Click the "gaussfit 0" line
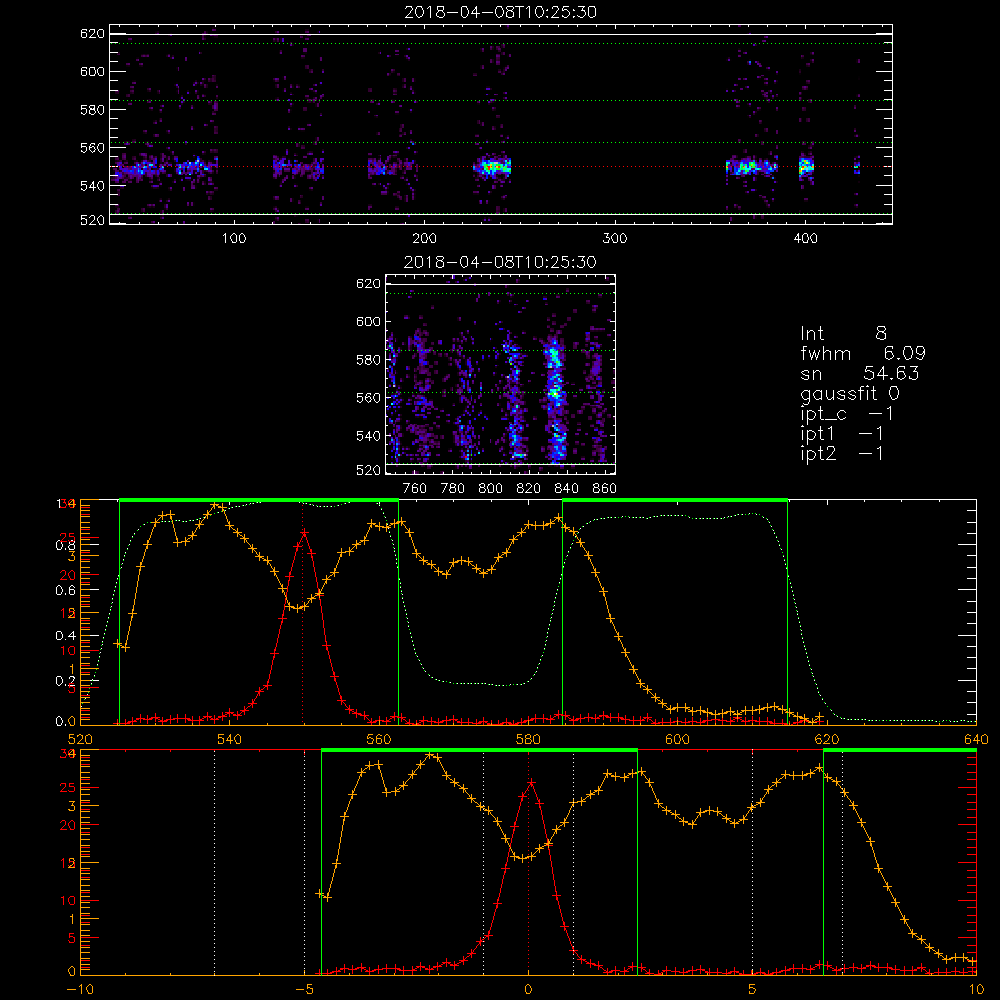The height and width of the screenshot is (1000, 1000). coord(849,393)
